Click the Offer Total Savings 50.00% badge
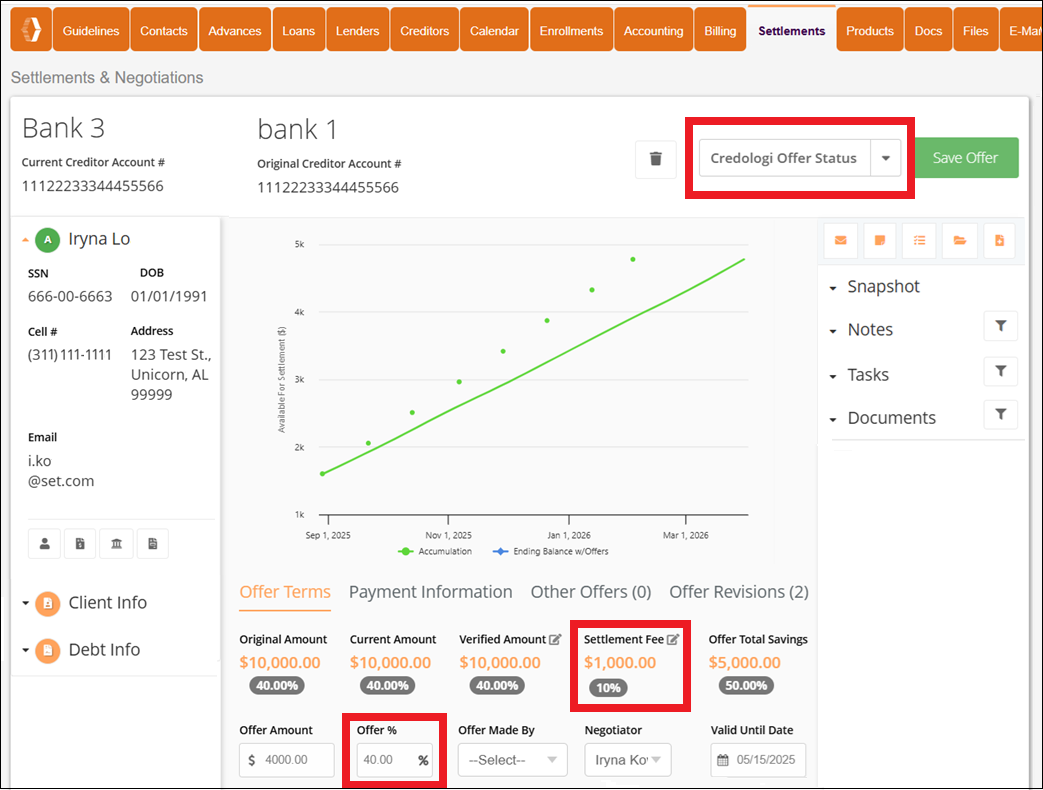 pyautogui.click(x=746, y=686)
